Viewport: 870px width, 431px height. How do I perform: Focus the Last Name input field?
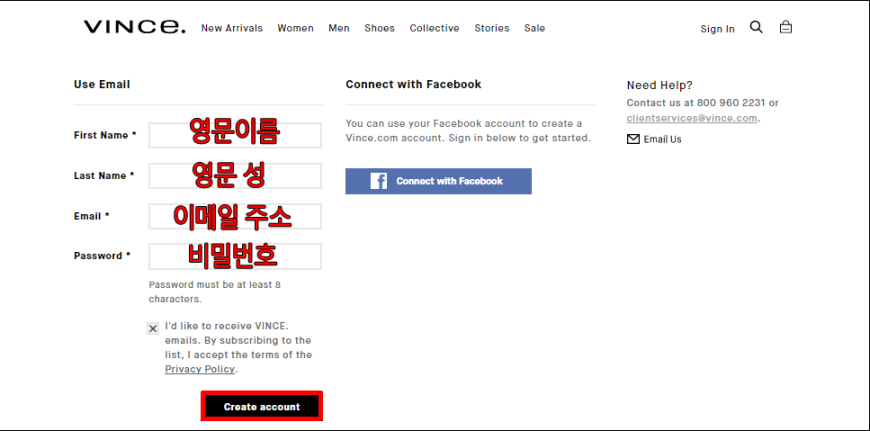click(x=235, y=176)
